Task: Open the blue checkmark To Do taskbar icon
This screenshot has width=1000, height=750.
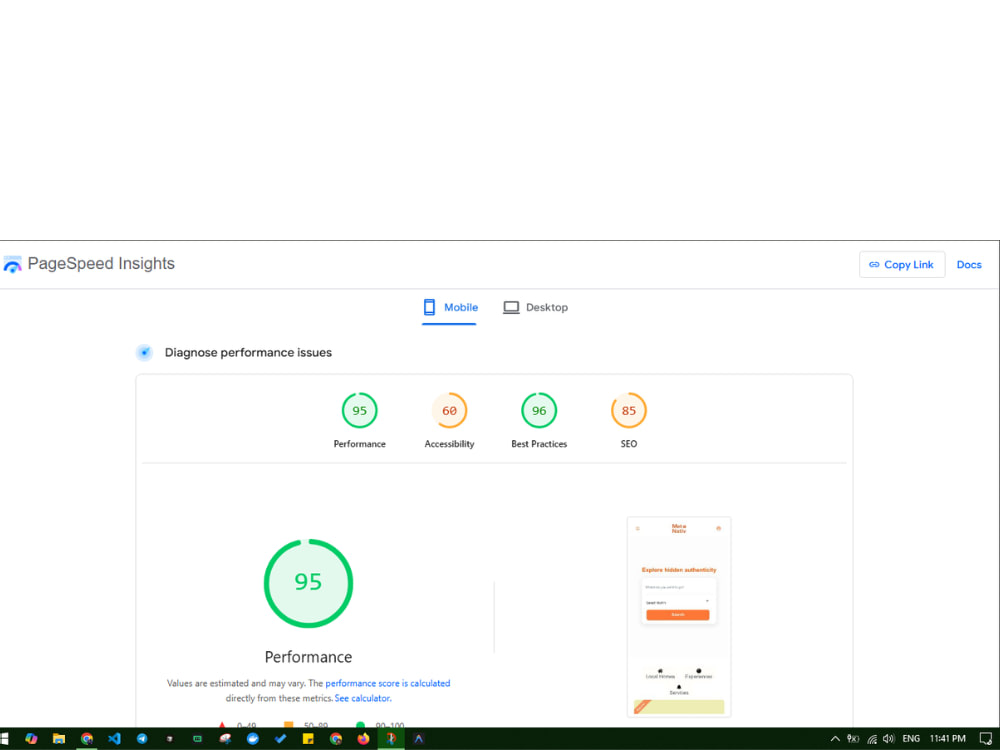Action: (x=280, y=739)
